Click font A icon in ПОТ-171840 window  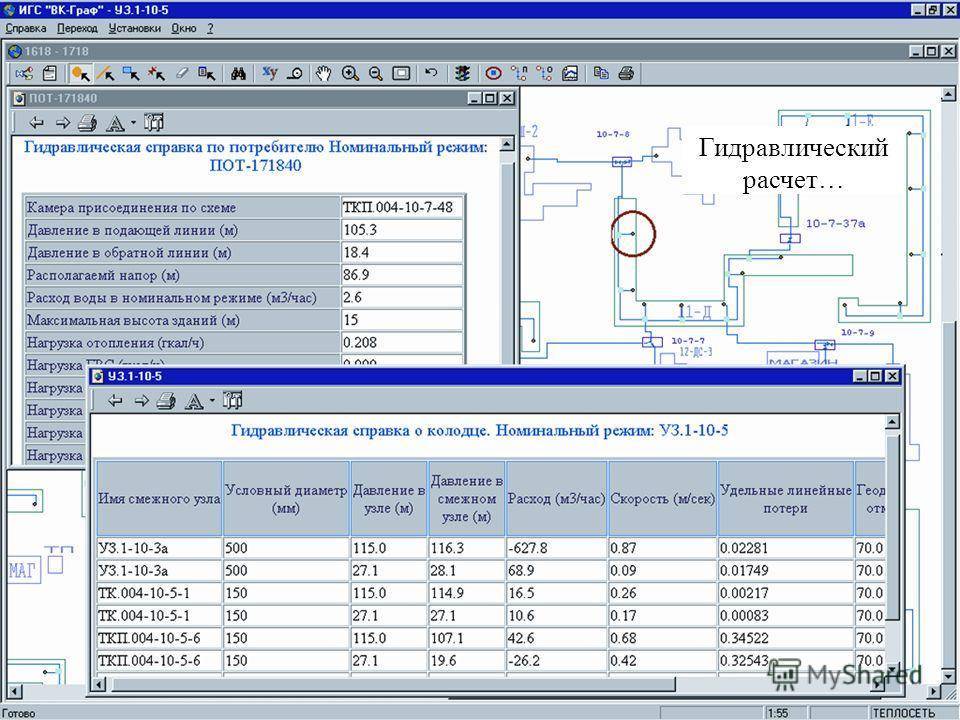[115, 124]
